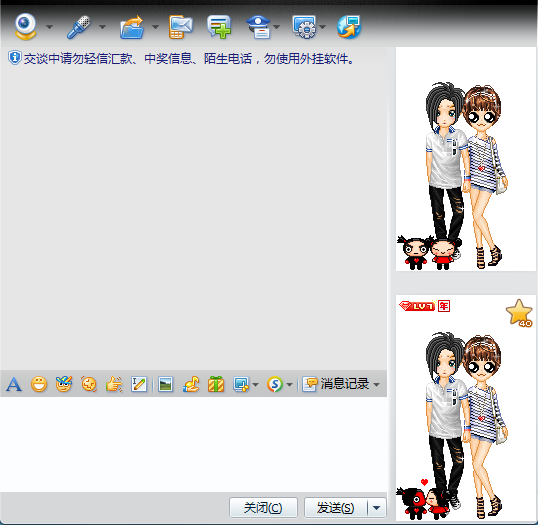The height and width of the screenshot is (525, 538).
Task: Open send options arrow beside 发送(S)
Action: point(377,508)
